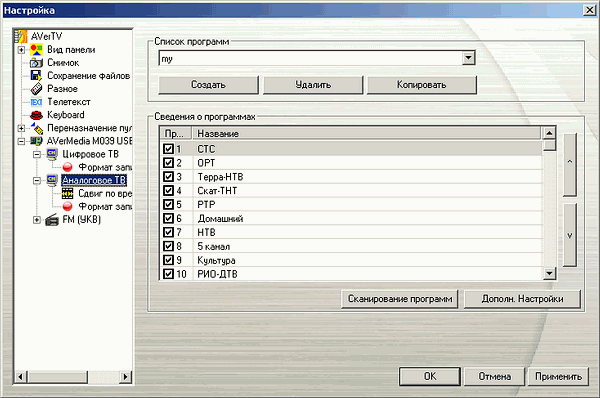Uncheck channel 1 СТС checkbox

coord(168,148)
